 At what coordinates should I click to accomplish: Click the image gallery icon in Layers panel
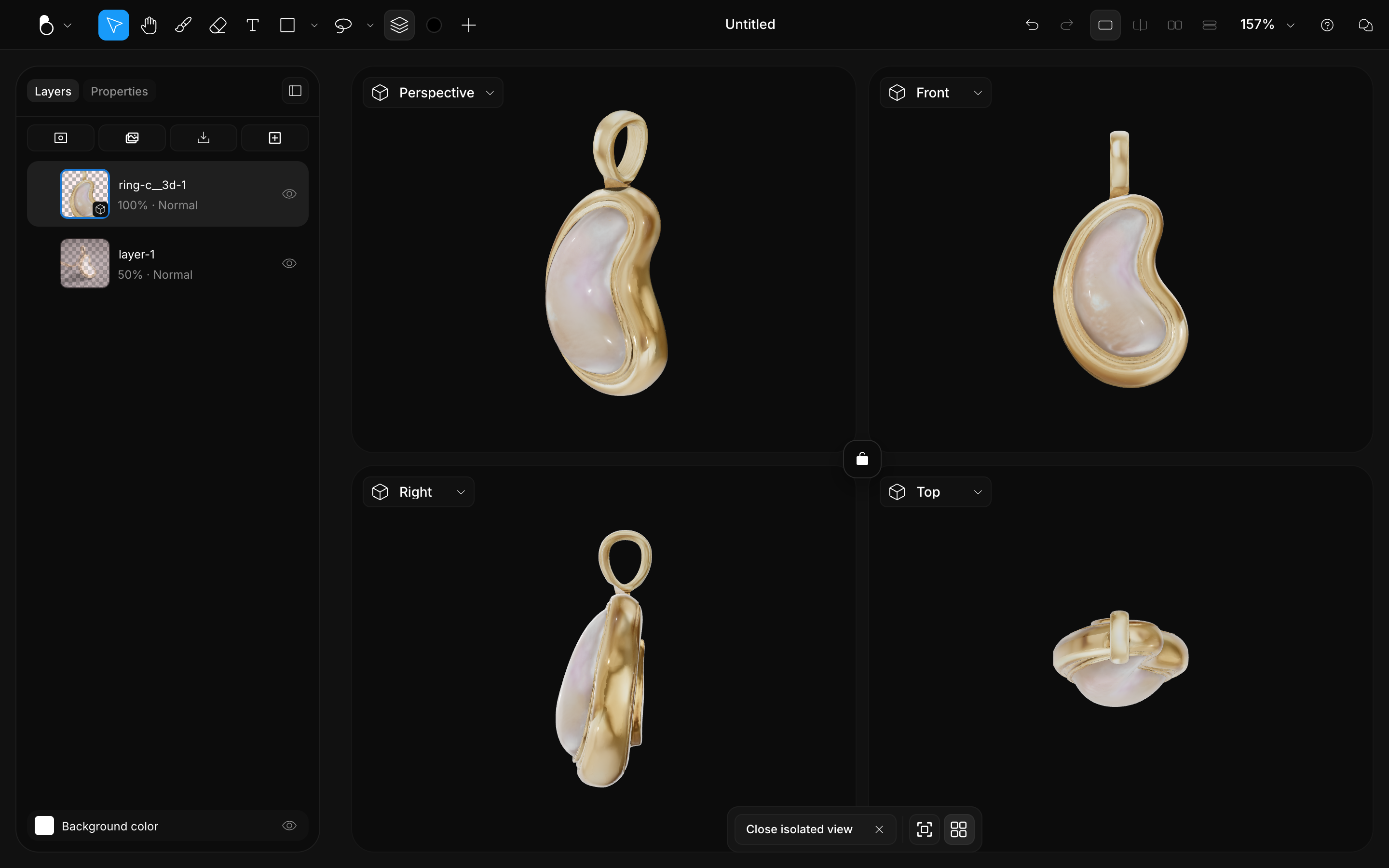pos(132,138)
